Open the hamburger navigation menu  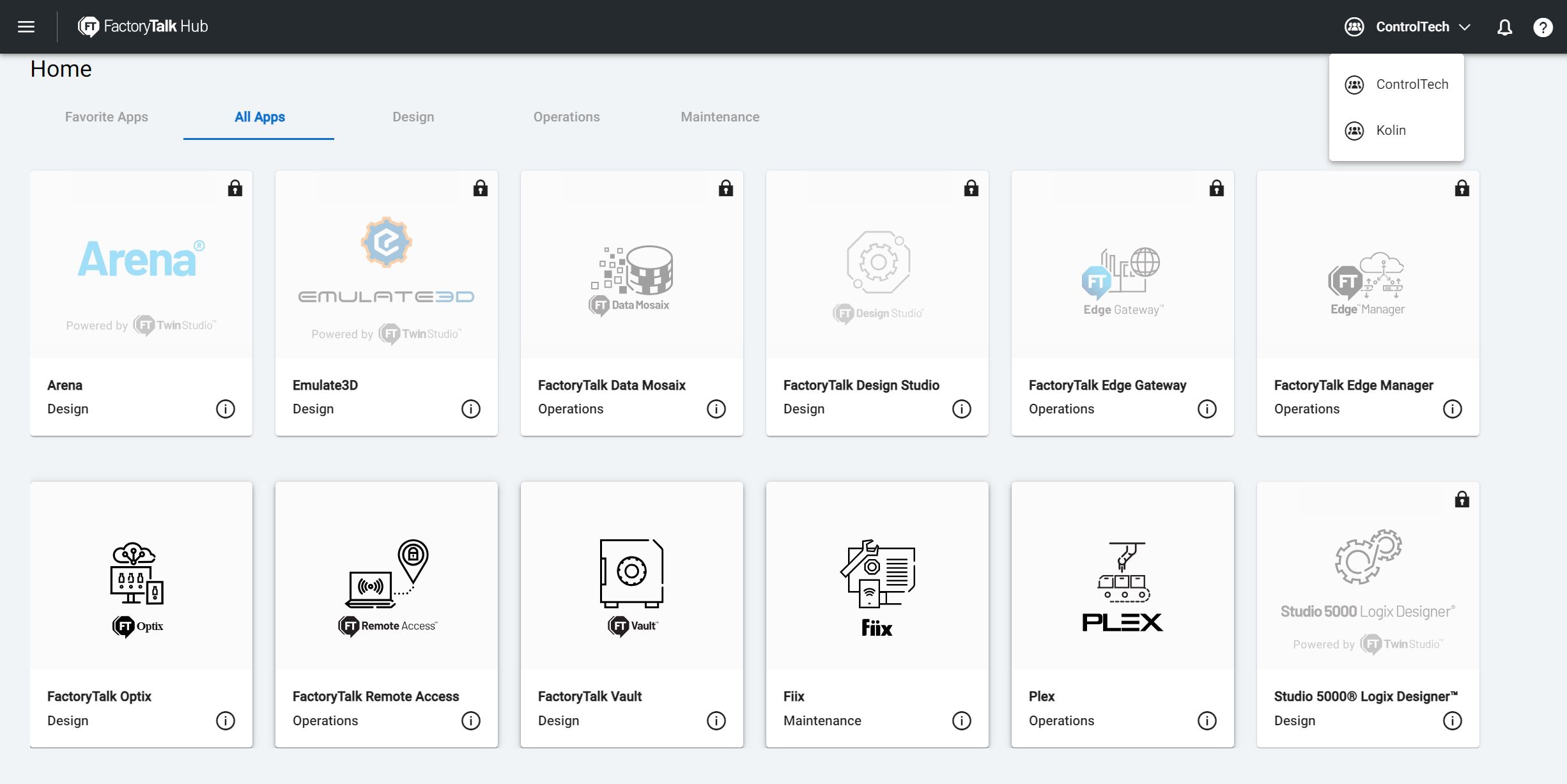pos(26,27)
